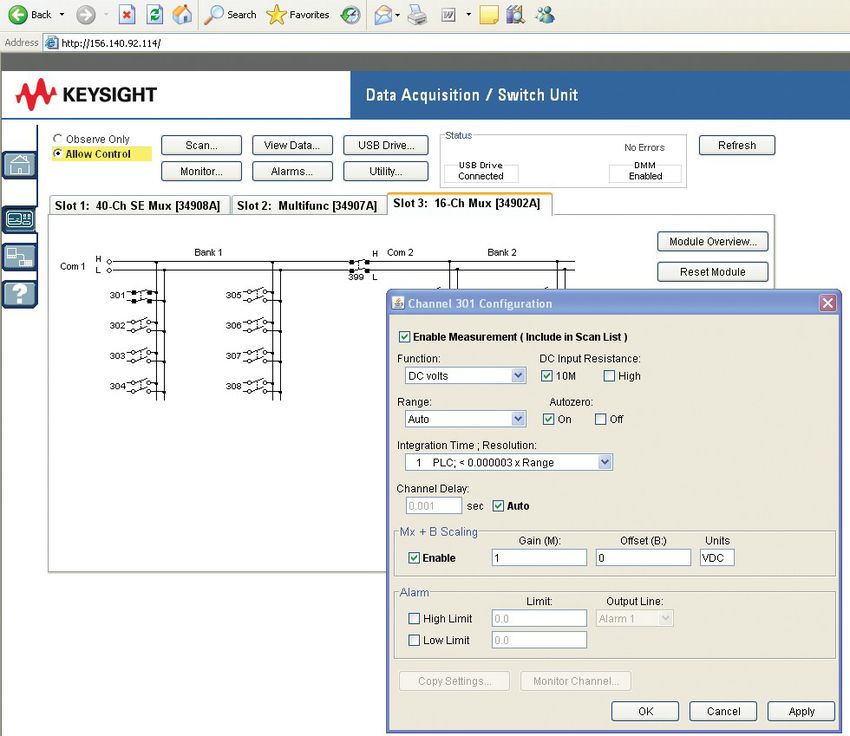
Task: Check the Low Limit alarm checkbox
Action: tap(414, 640)
